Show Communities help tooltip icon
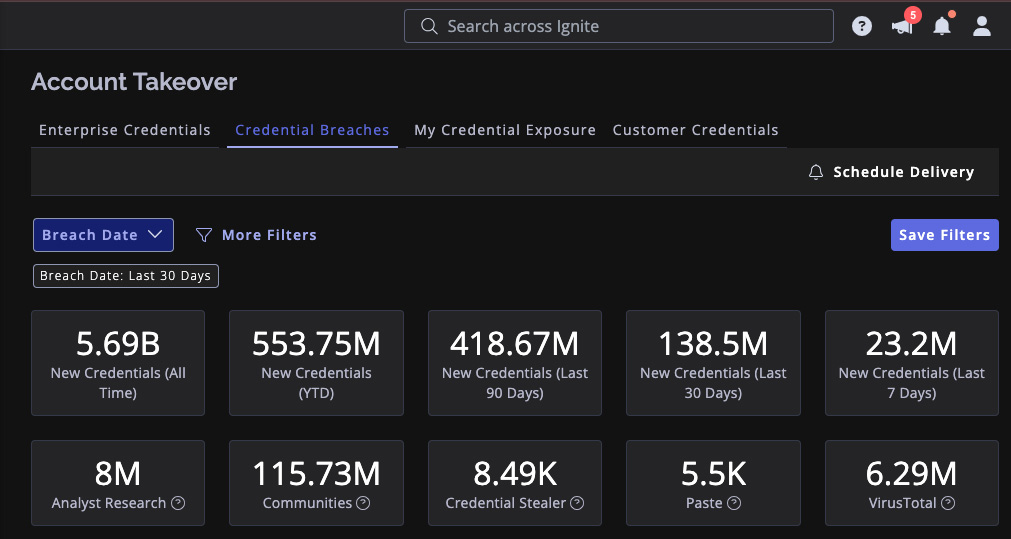Screen dimensions: 1011x539 364,503
